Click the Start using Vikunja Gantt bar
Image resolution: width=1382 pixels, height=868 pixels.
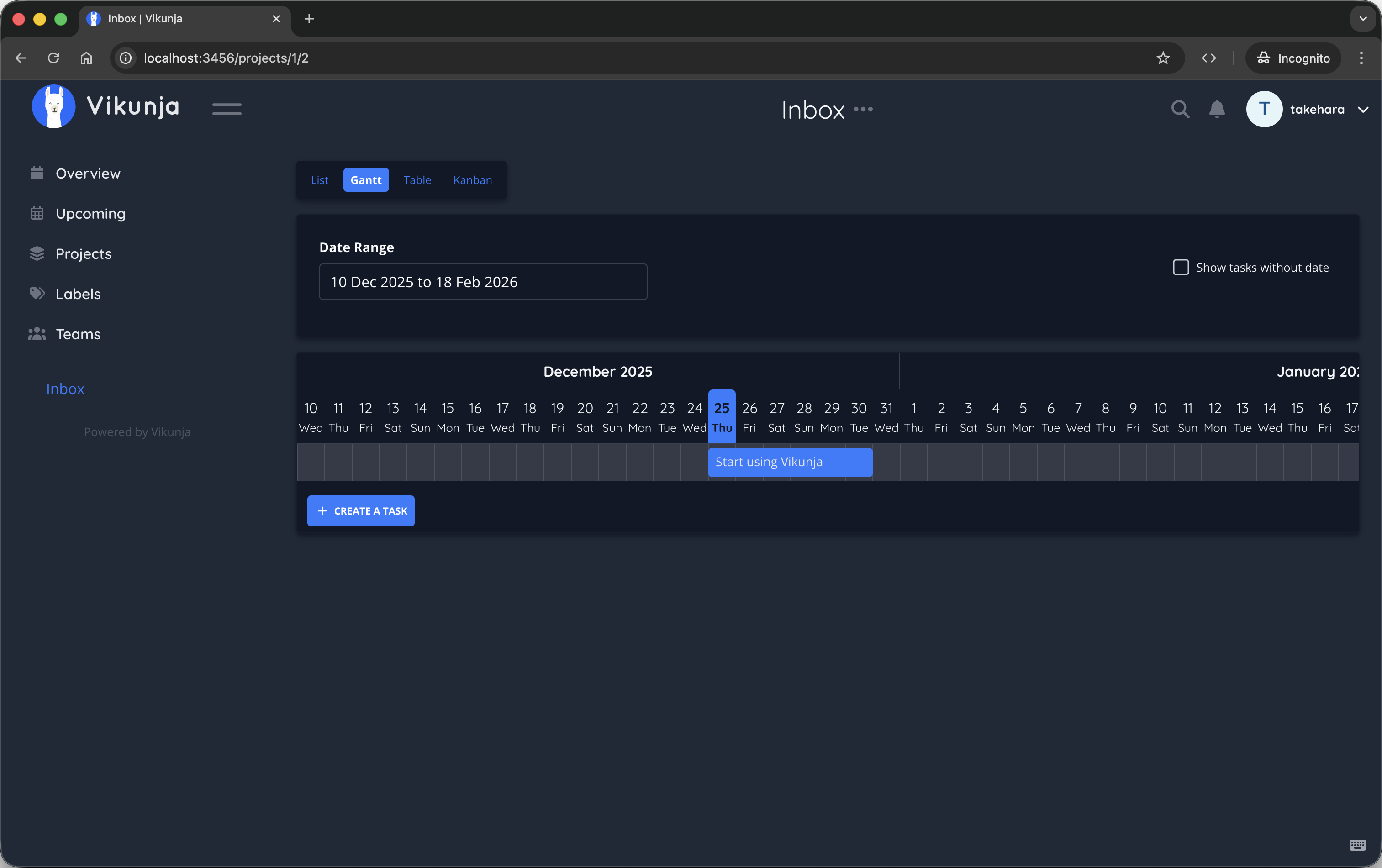[790, 462]
